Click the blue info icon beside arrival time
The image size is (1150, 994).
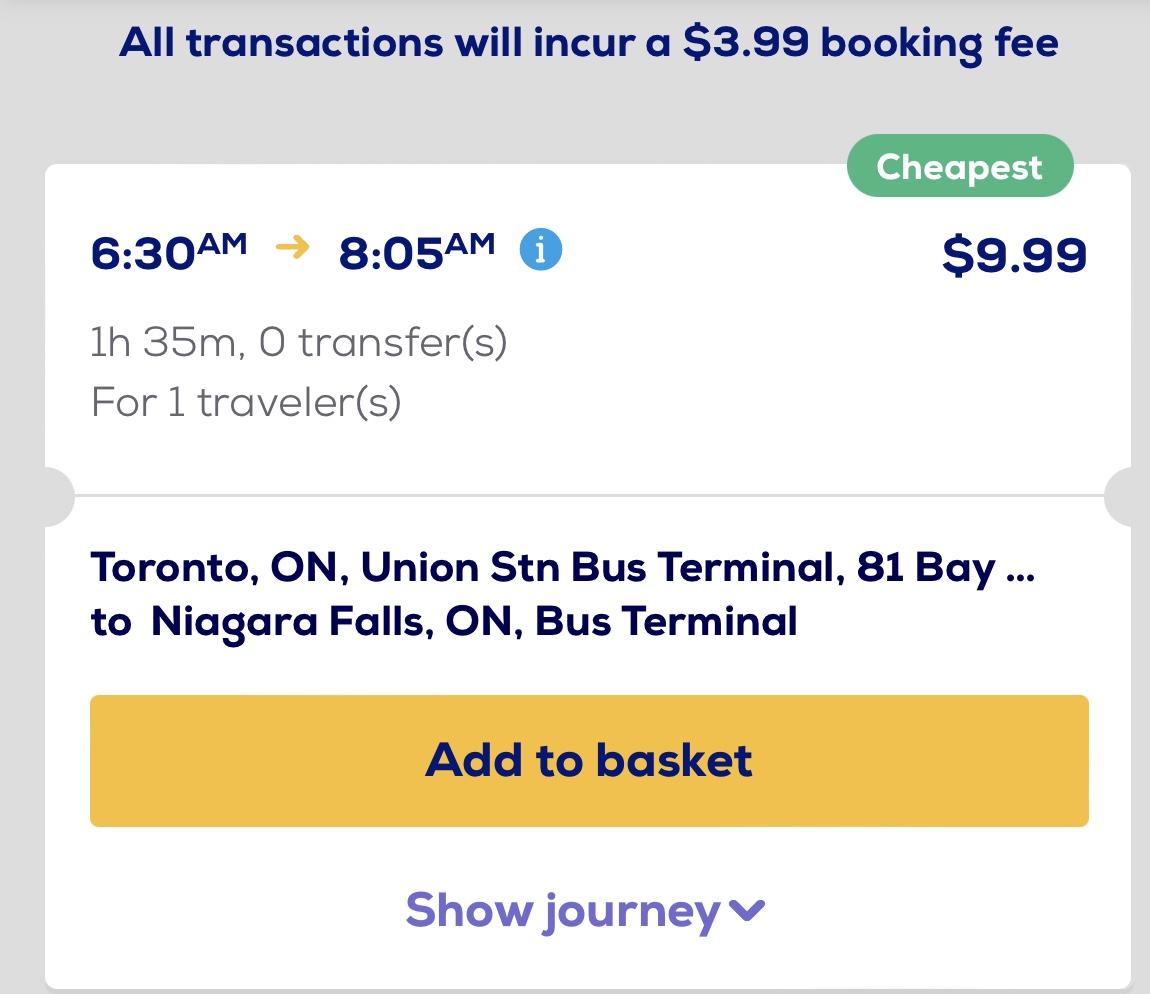[x=541, y=250]
